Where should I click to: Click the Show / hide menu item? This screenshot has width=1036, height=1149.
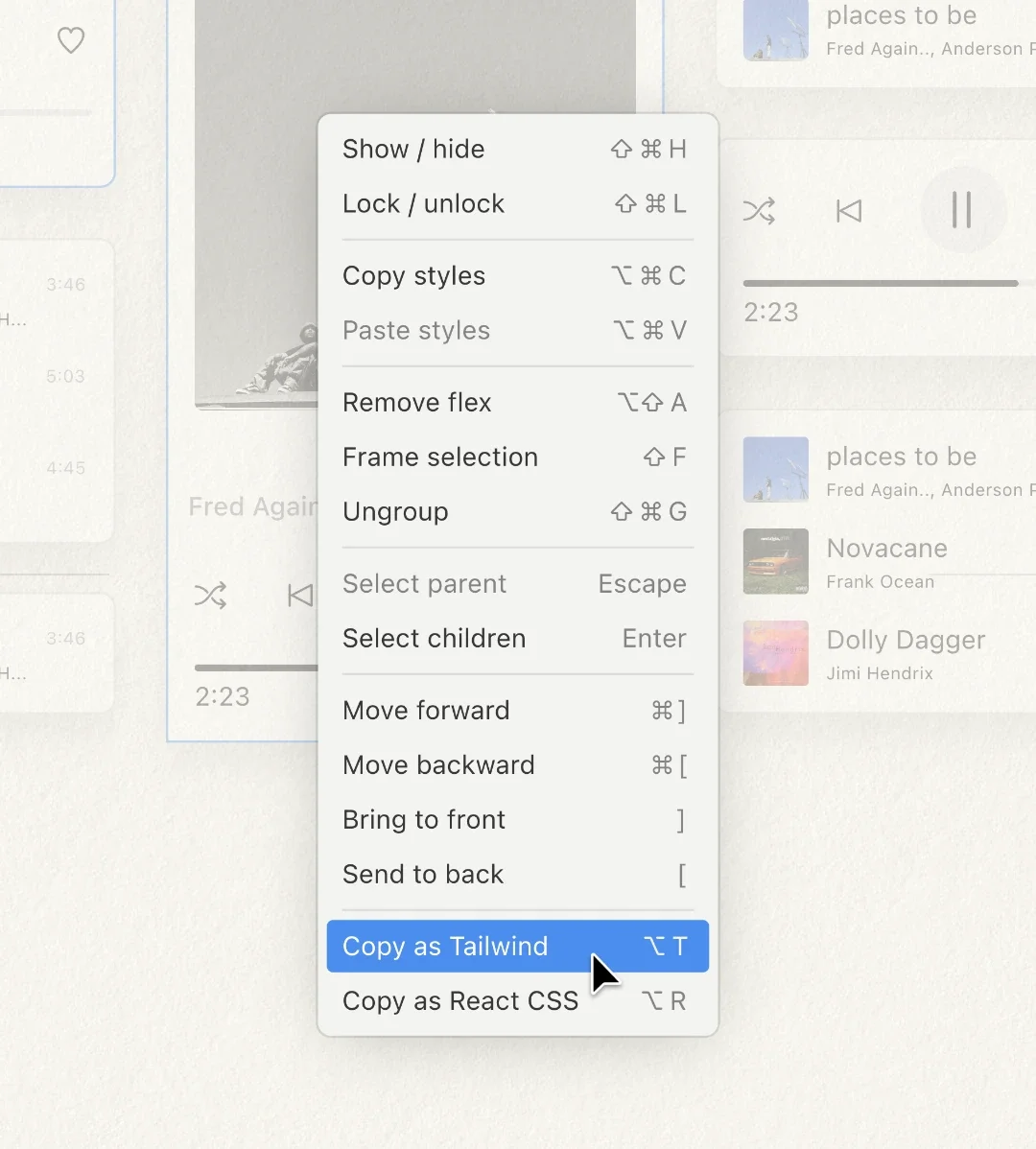tap(413, 149)
